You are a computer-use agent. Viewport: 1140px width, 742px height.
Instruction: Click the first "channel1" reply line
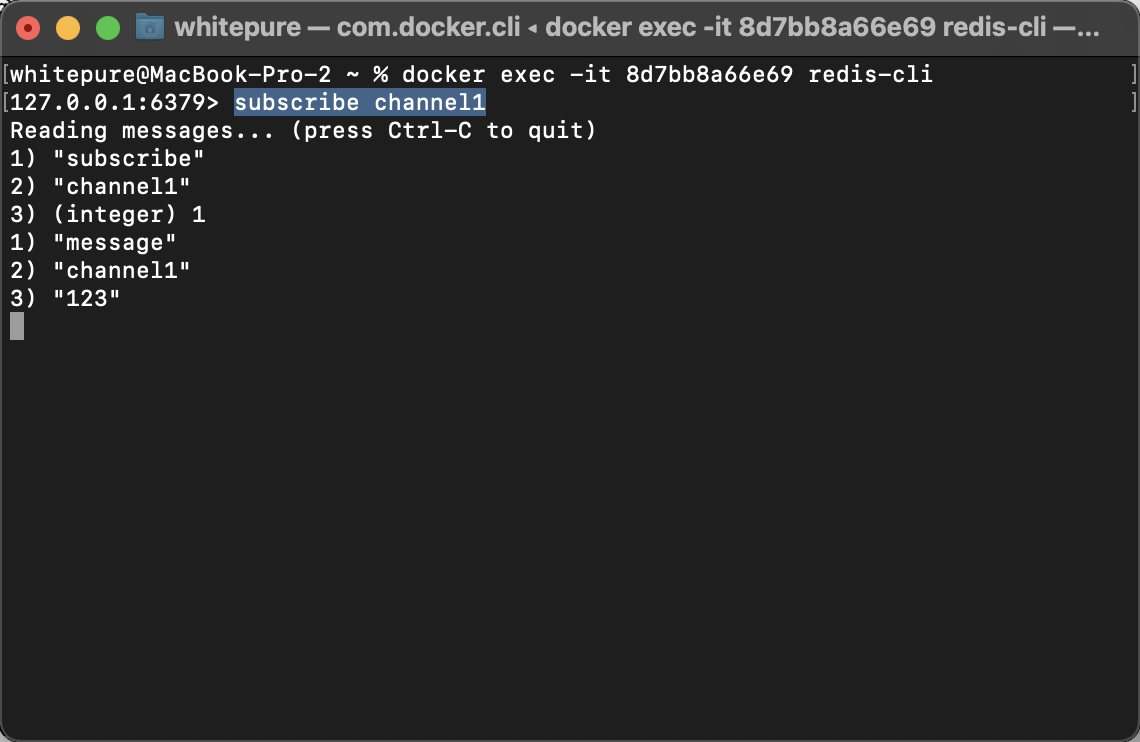click(100, 187)
